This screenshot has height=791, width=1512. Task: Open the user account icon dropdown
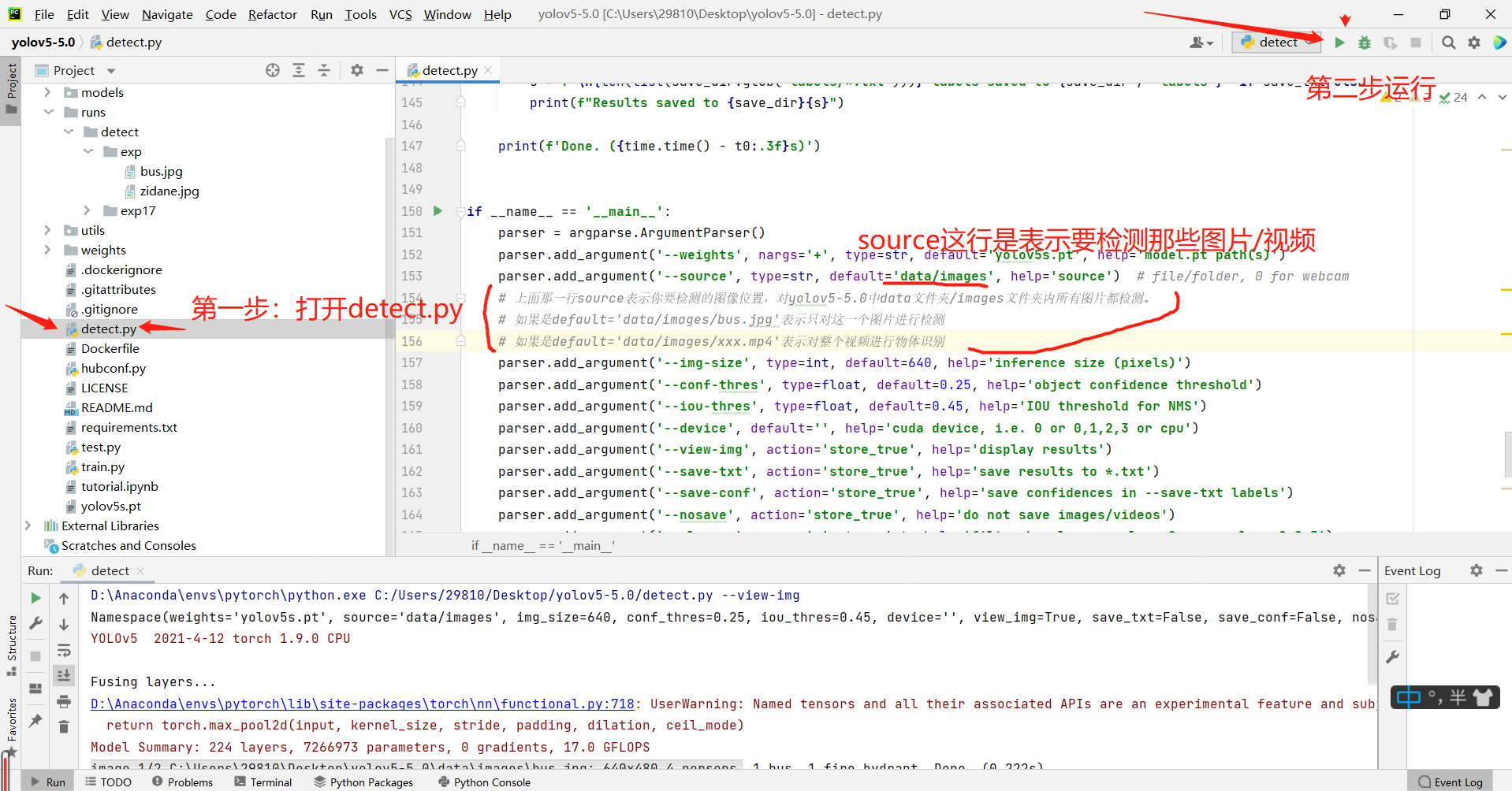click(x=1201, y=43)
